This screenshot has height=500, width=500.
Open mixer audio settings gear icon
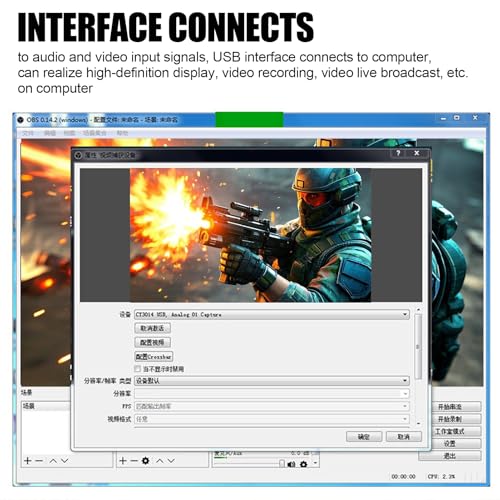tap(304, 464)
